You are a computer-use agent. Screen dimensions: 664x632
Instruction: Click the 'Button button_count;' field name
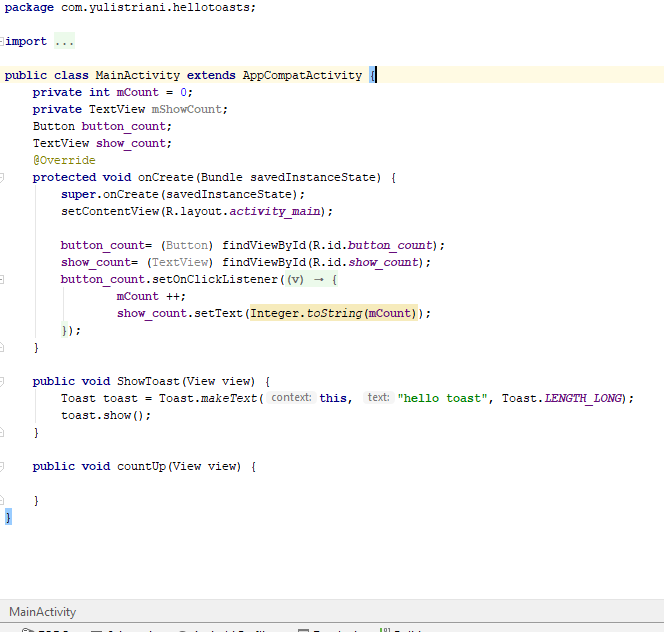124,127
